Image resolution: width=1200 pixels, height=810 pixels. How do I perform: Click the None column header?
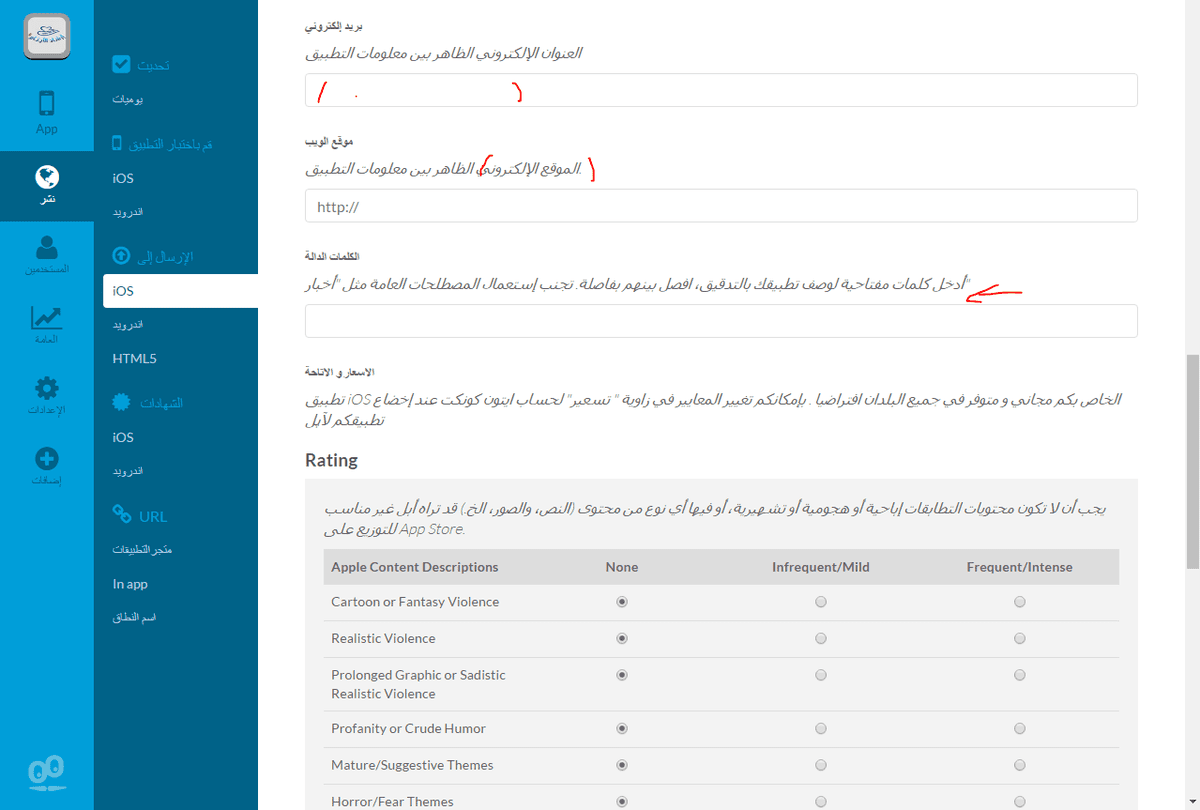pyautogui.click(x=622, y=567)
